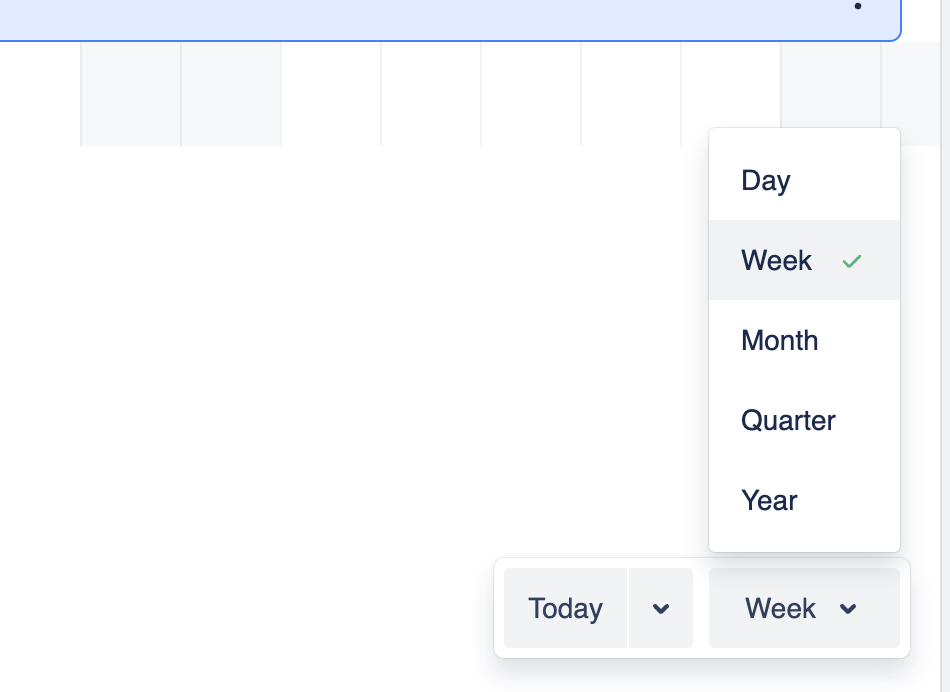
Task: Select the checked Week menu entry
Action: 777,261
